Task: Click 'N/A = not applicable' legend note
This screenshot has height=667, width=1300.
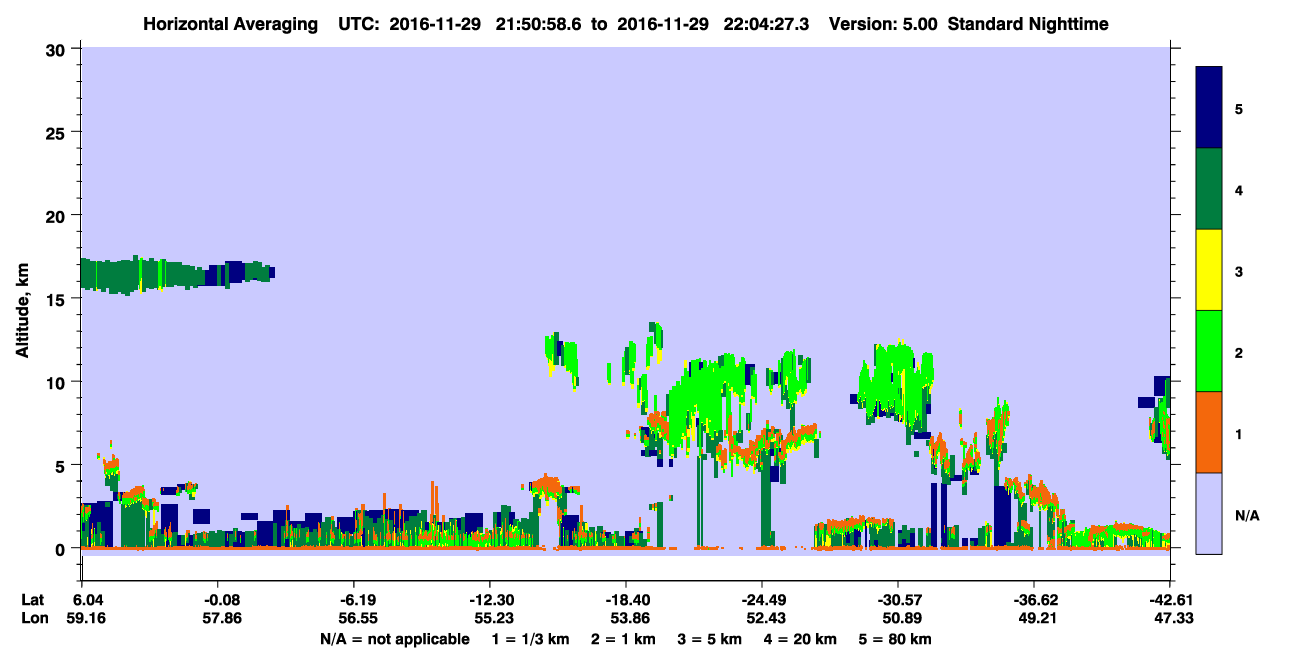Action: tap(394, 639)
